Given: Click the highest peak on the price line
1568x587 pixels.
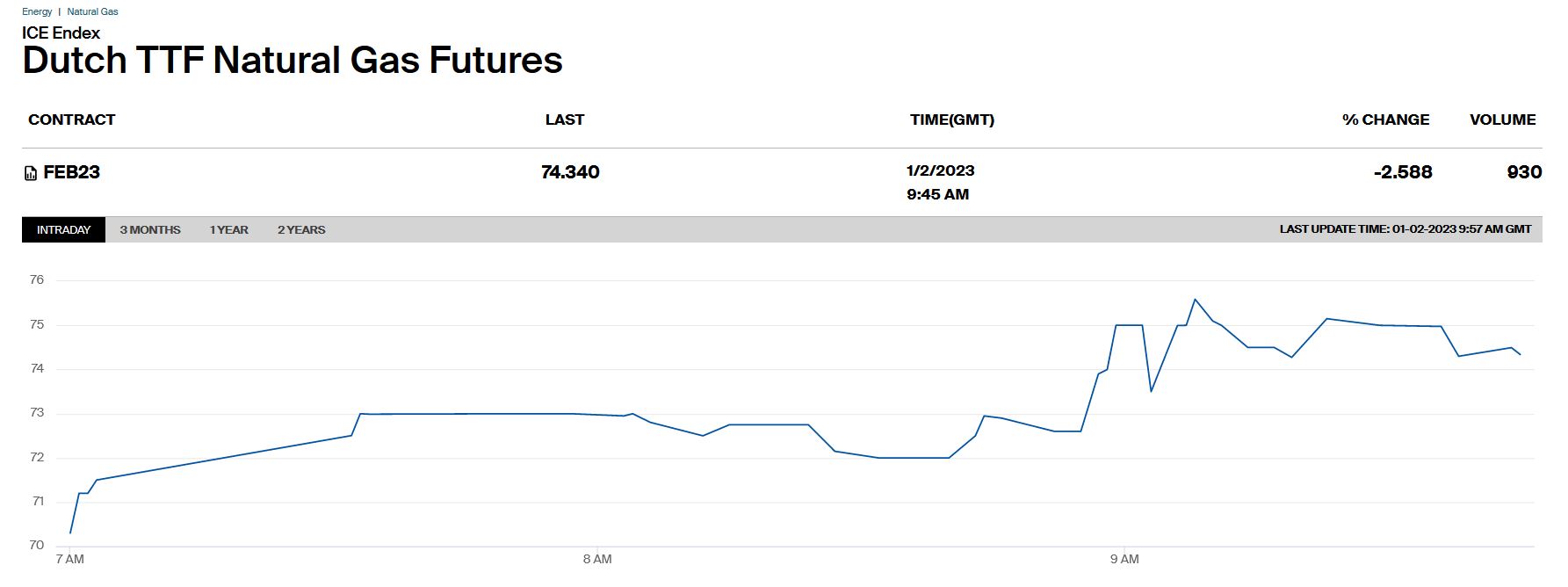Looking at the screenshot, I should 1195,300.
